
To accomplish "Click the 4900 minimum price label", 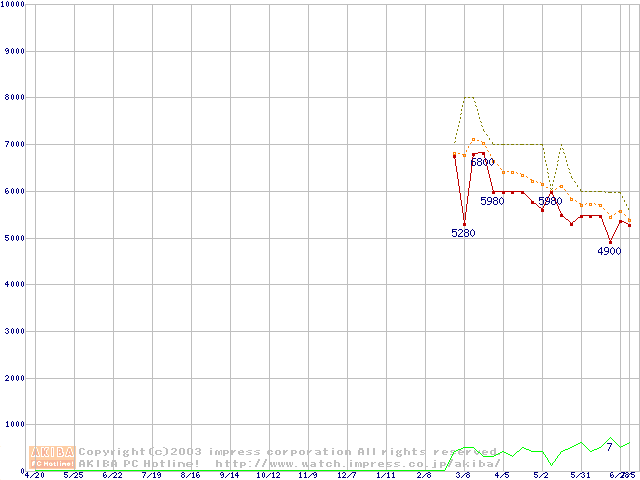I will pos(609,251).
